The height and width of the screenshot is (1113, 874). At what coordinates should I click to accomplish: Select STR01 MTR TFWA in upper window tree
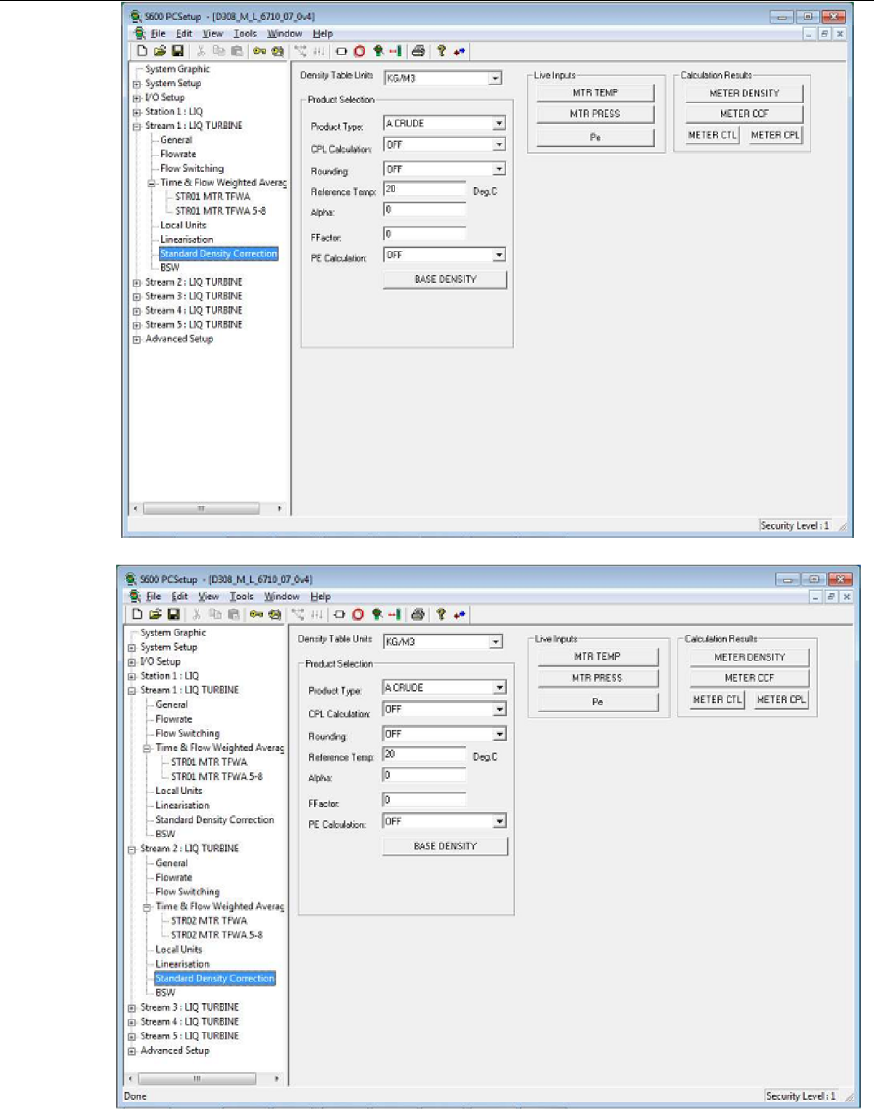(212, 197)
